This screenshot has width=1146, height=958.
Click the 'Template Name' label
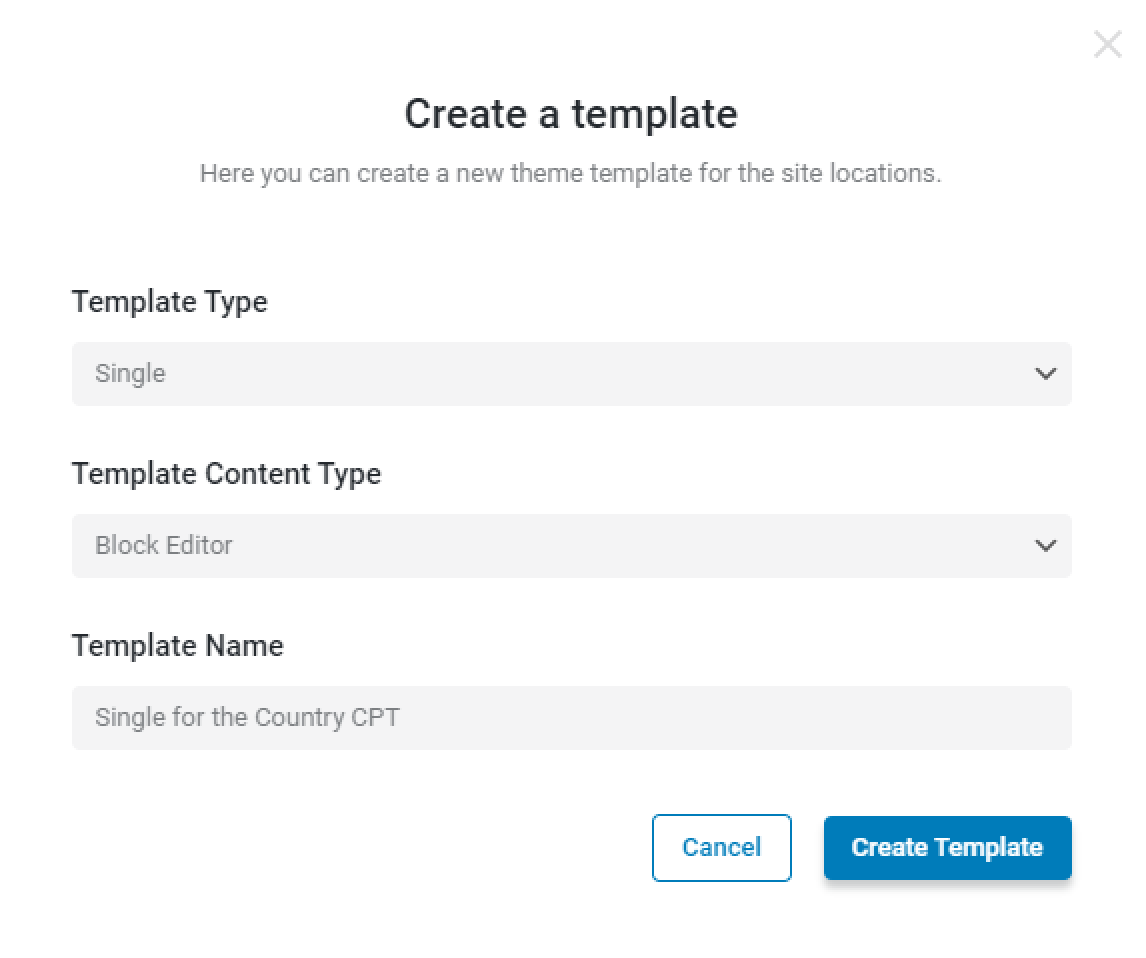click(178, 646)
